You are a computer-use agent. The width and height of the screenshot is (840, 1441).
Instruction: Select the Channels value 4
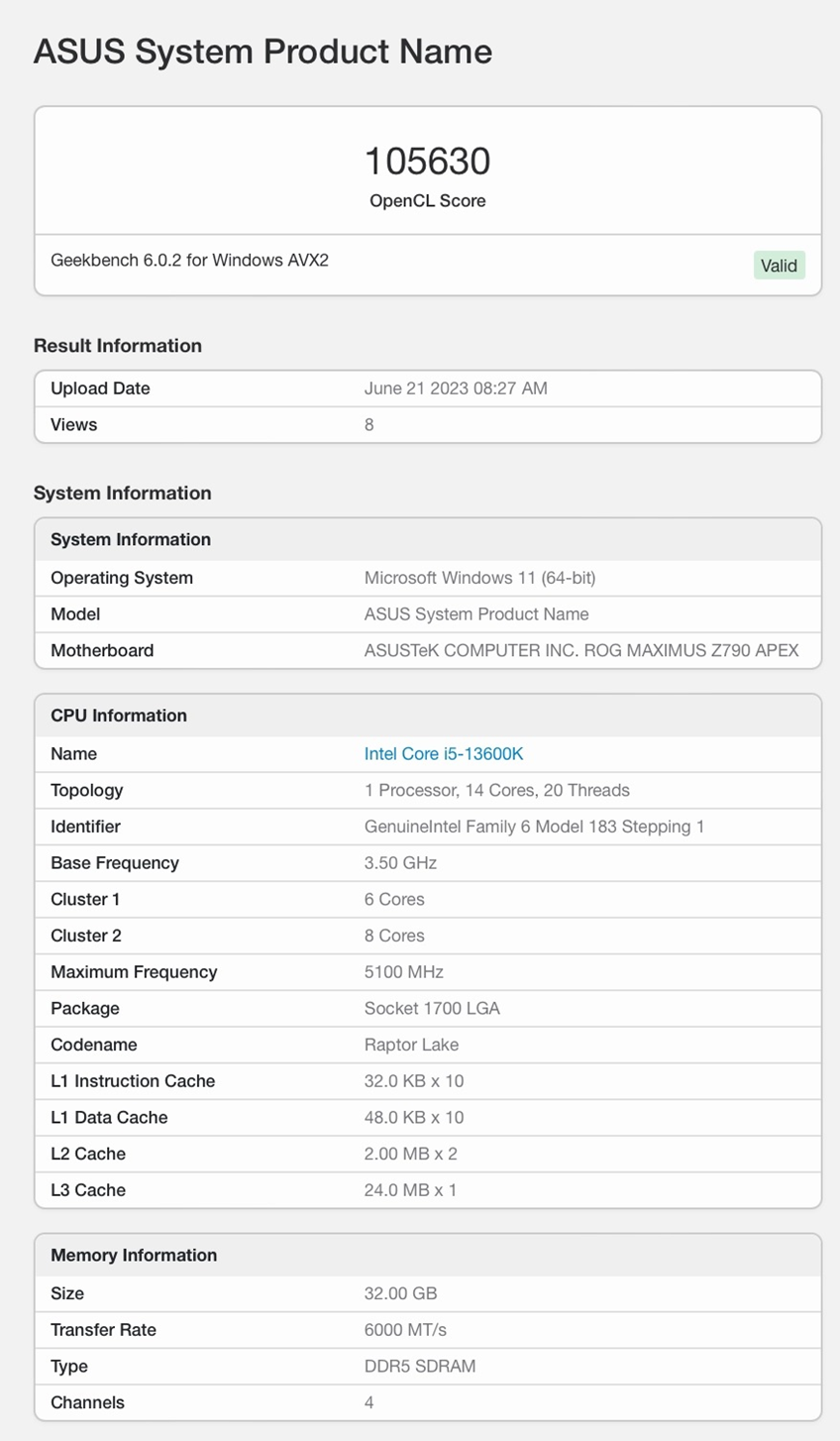(369, 1401)
